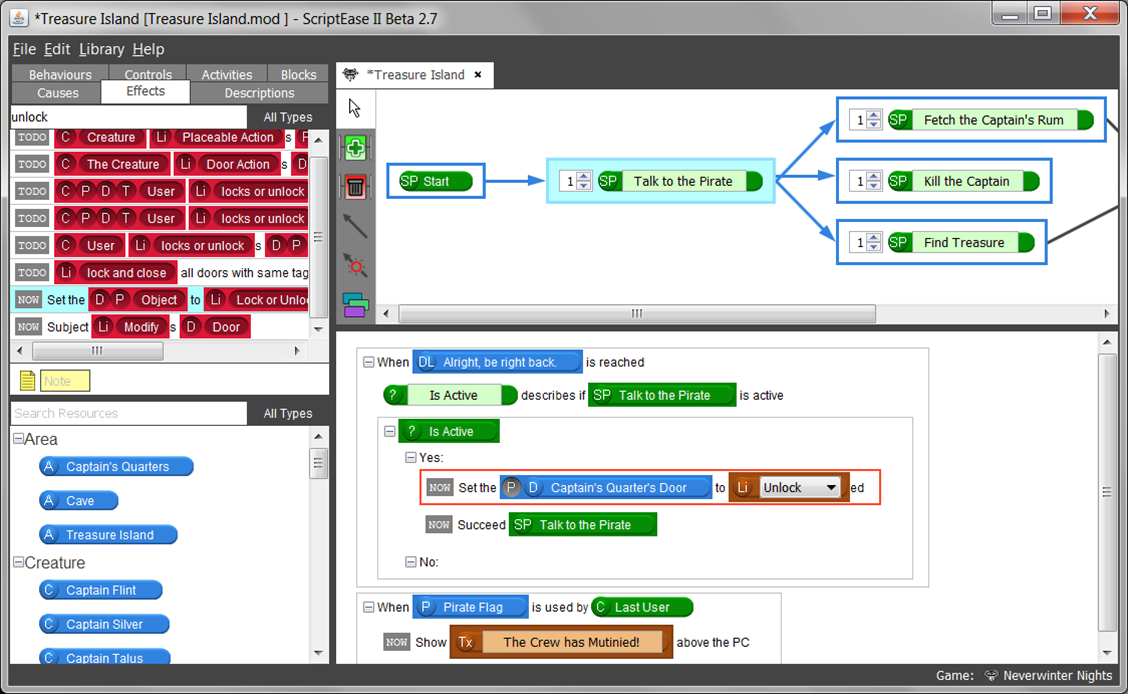The image size is (1128, 694).
Task: Click the Neverwinter Nights game icon
Action: tap(991, 675)
